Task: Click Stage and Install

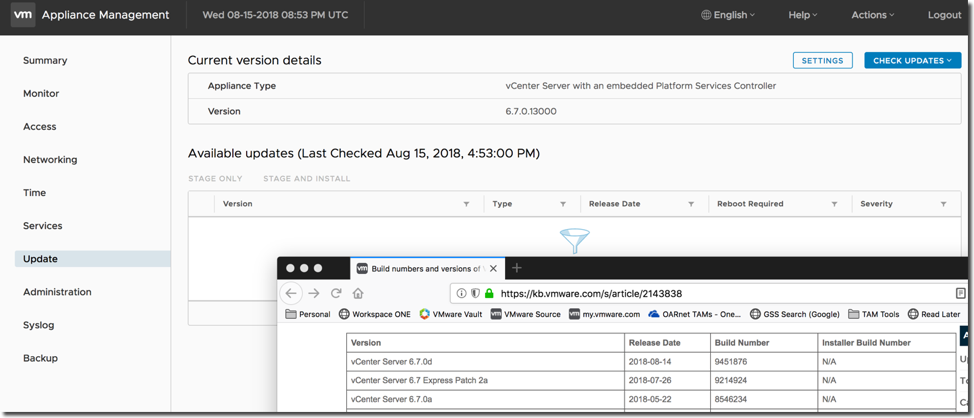Action: coord(306,178)
